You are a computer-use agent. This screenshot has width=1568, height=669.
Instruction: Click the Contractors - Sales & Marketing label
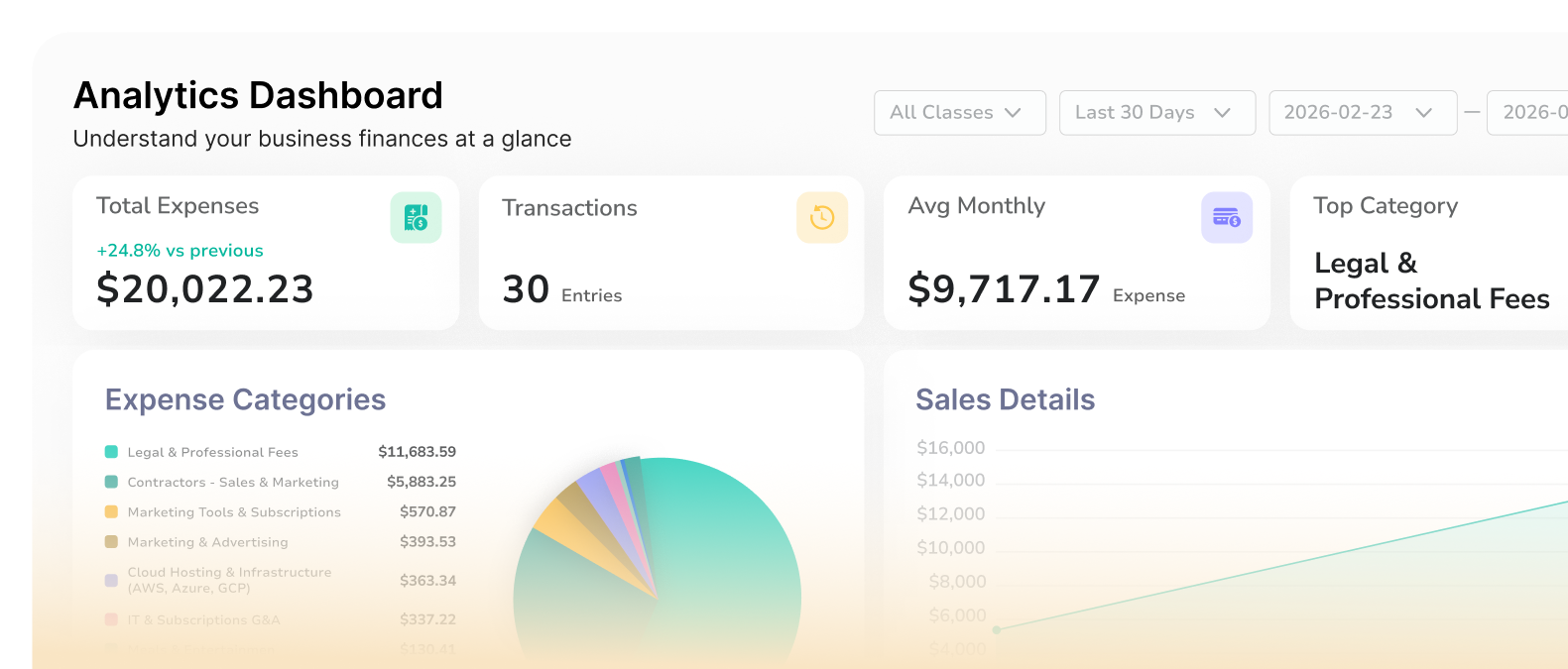[x=233, y=482]
